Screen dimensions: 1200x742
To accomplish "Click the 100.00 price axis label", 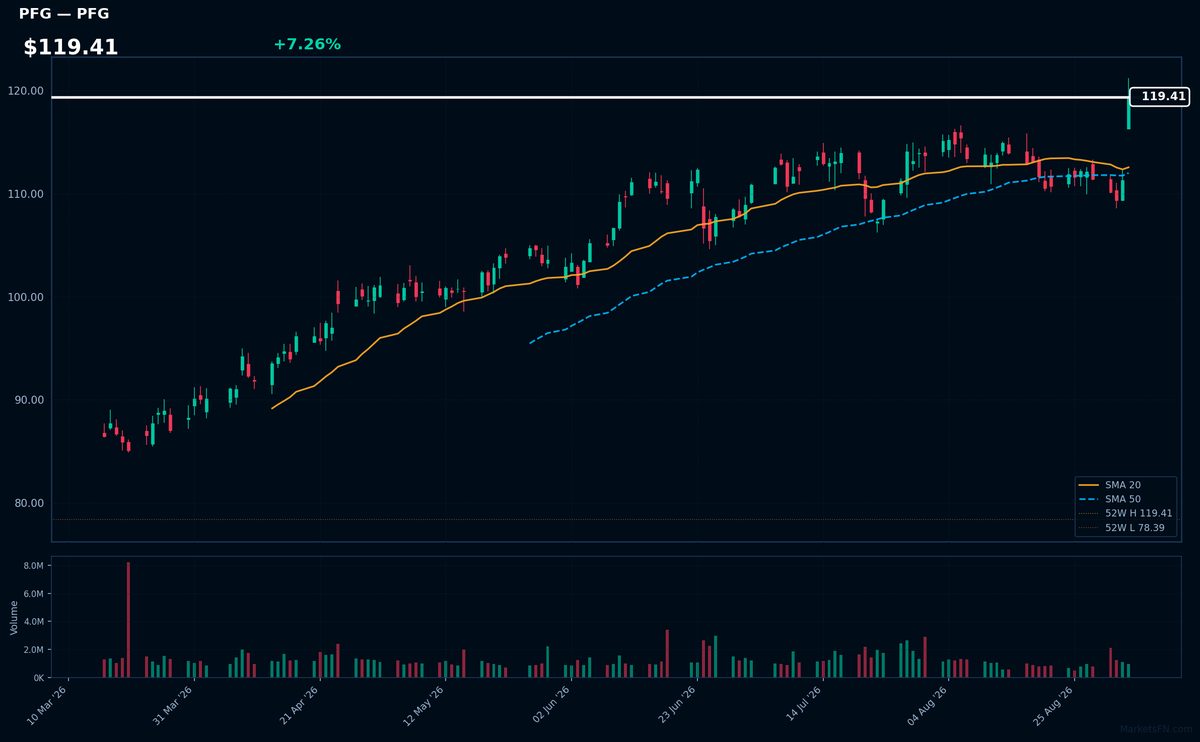I will (x=27, y=297).
